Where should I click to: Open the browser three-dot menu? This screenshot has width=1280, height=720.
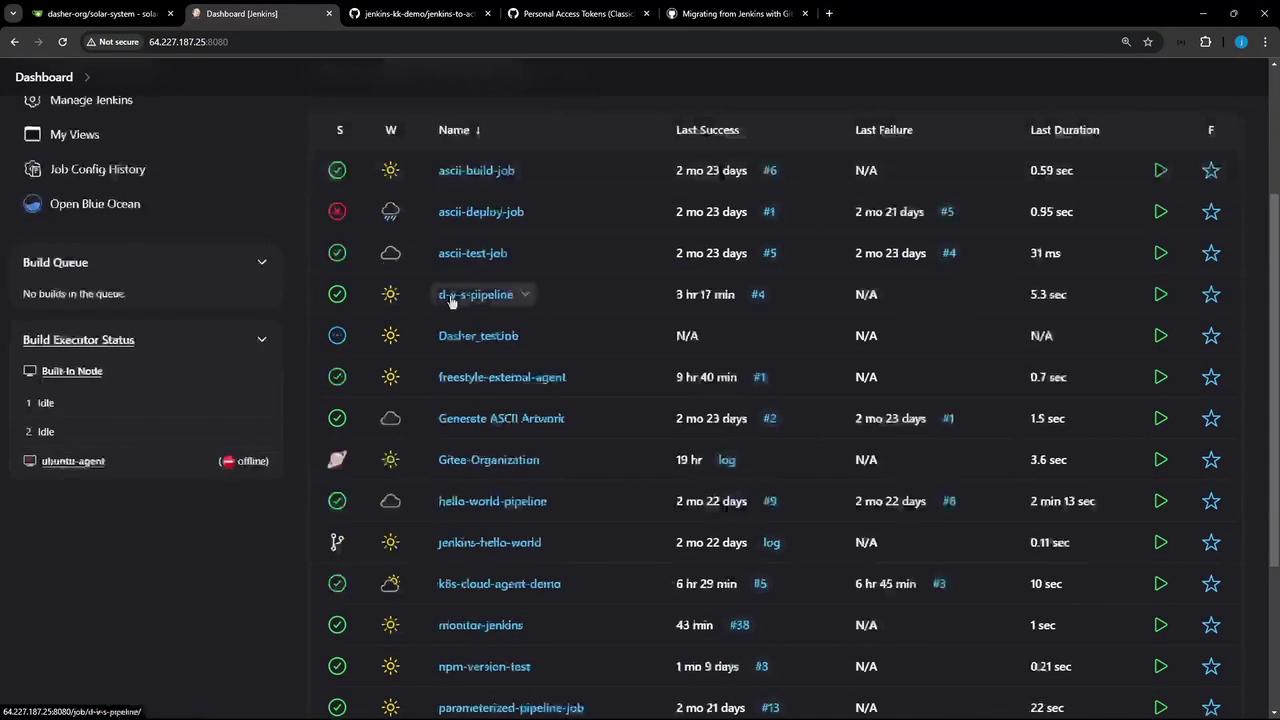pyautogui.click(x=1267, y=42)
